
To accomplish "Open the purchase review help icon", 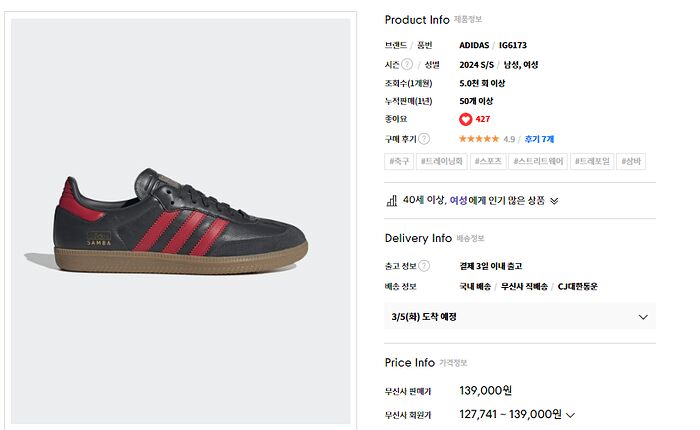I will [424, 139].
